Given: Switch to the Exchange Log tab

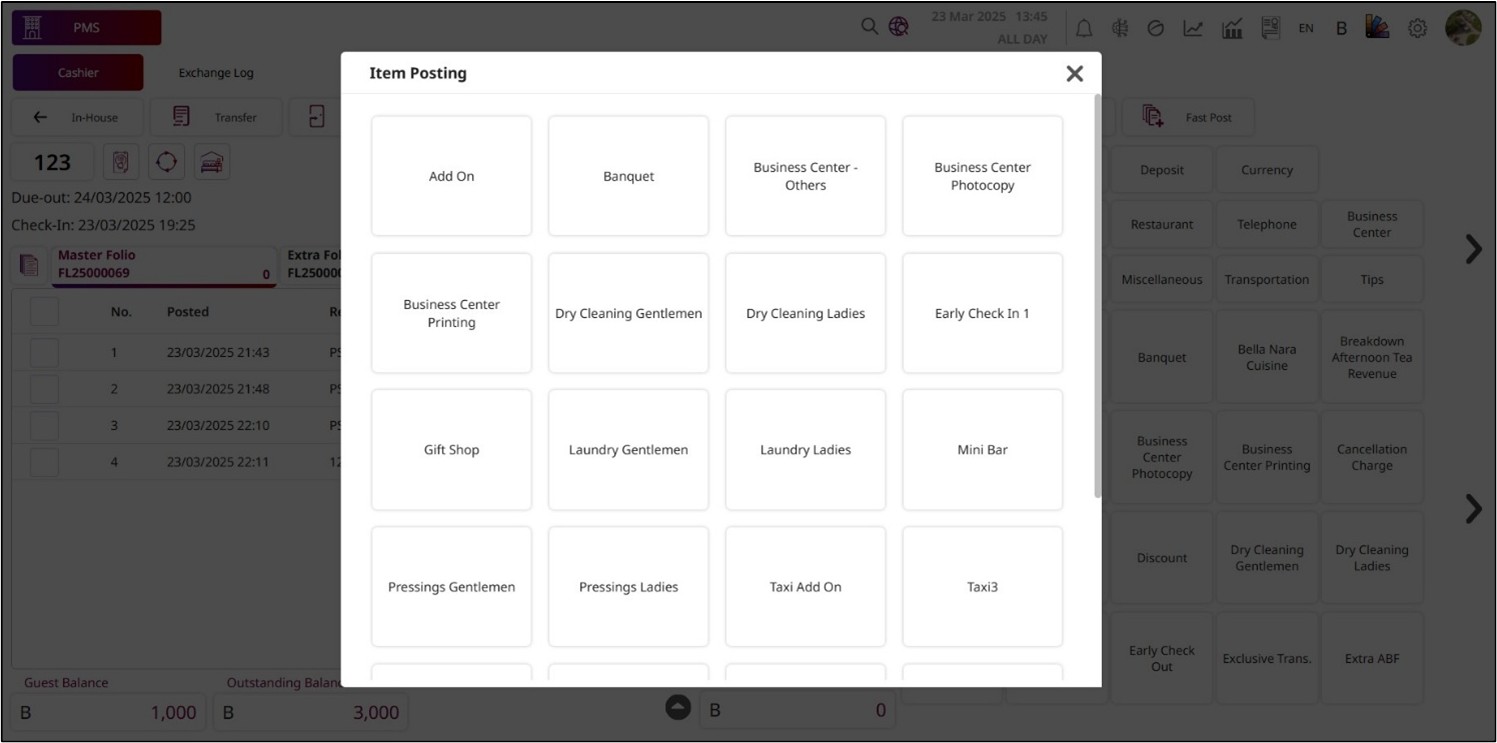Looking at the screenshot, I should pos(216,73).
